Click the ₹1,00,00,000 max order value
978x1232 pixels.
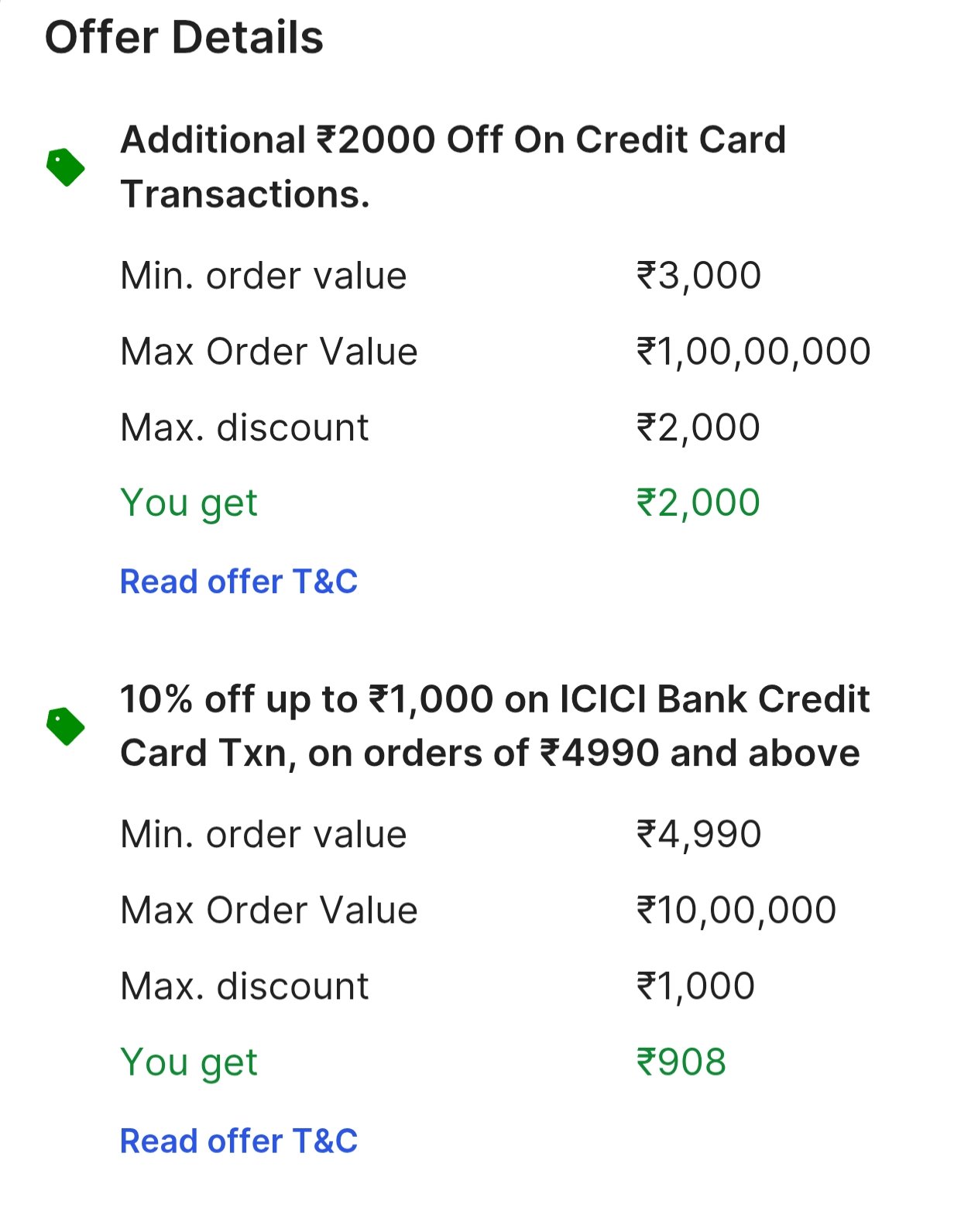coord(753,352)
